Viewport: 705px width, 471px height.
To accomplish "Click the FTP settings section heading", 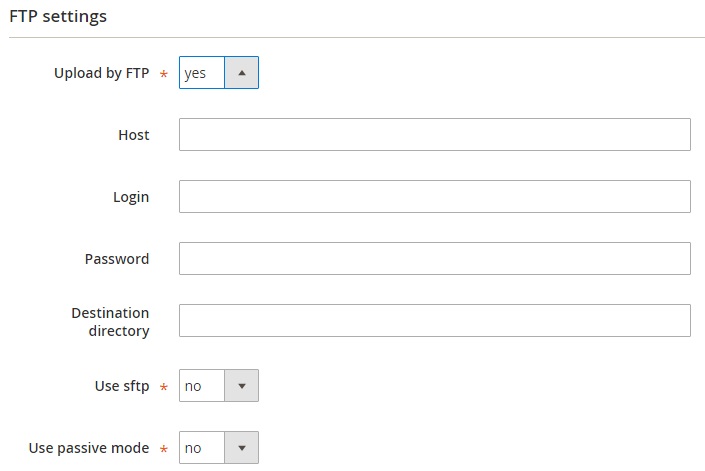I will click(58, 16).
